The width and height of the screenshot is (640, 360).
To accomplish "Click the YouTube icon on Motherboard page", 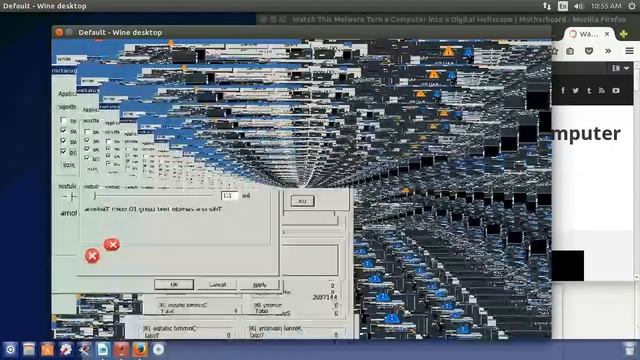I will (x=616, y=91).
